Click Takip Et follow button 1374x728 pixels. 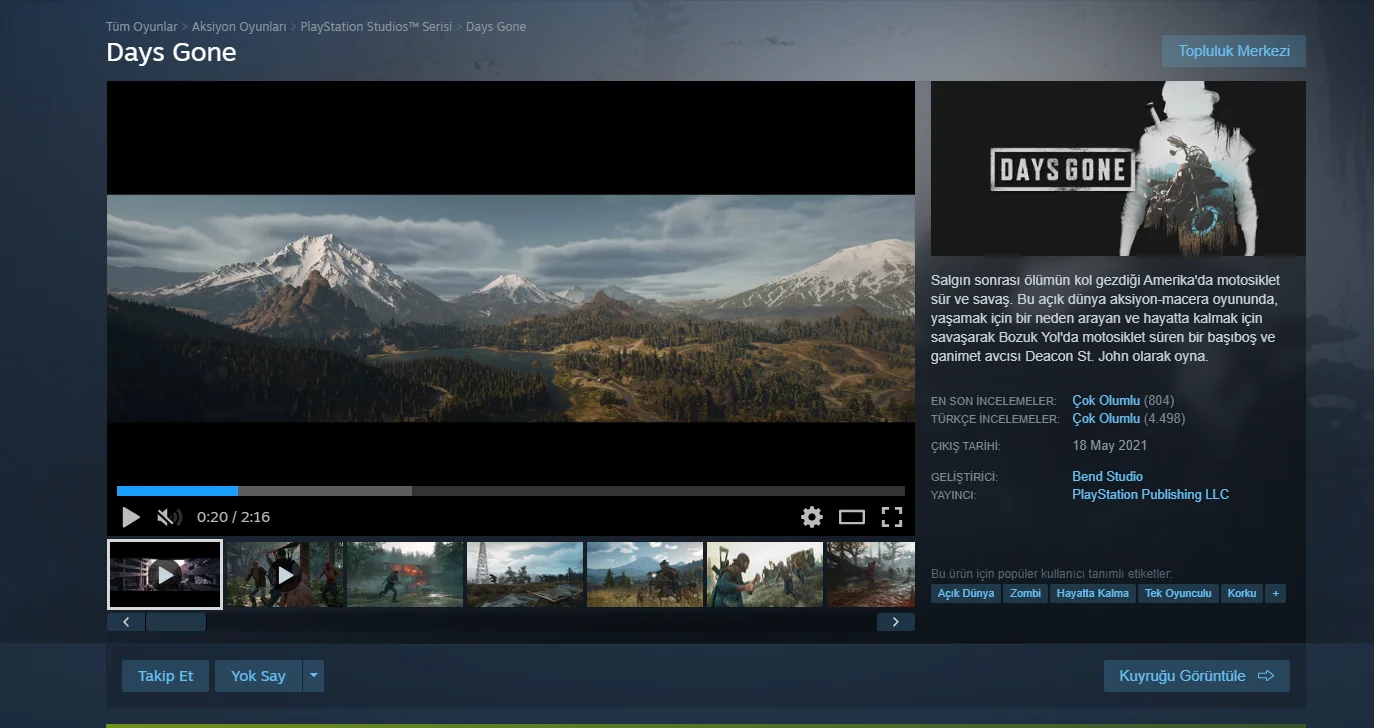tap(165, 676)
